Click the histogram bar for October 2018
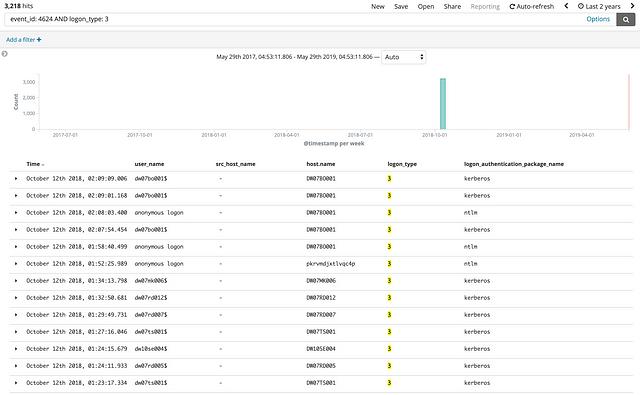The height and width of the screenshot is (395, 640). [443, 104]
